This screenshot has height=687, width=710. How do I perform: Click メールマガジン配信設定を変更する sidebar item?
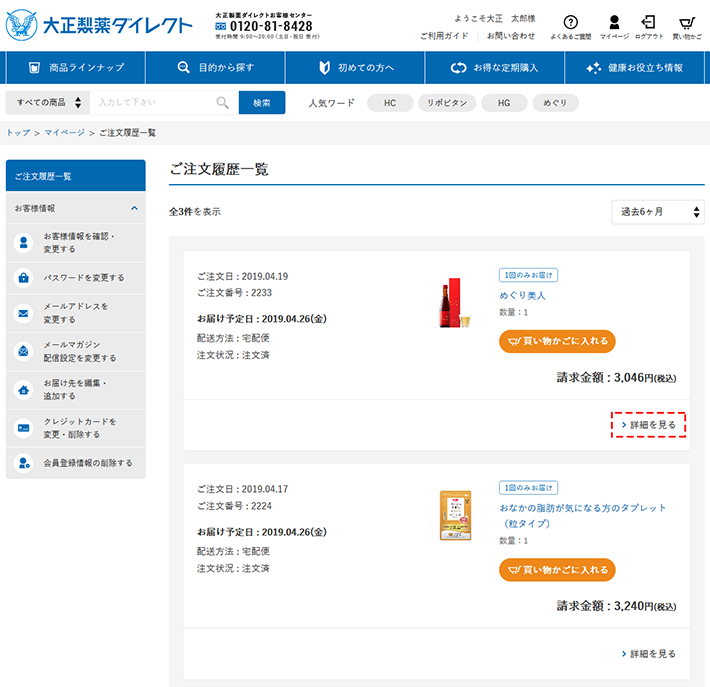click(76, 351)
